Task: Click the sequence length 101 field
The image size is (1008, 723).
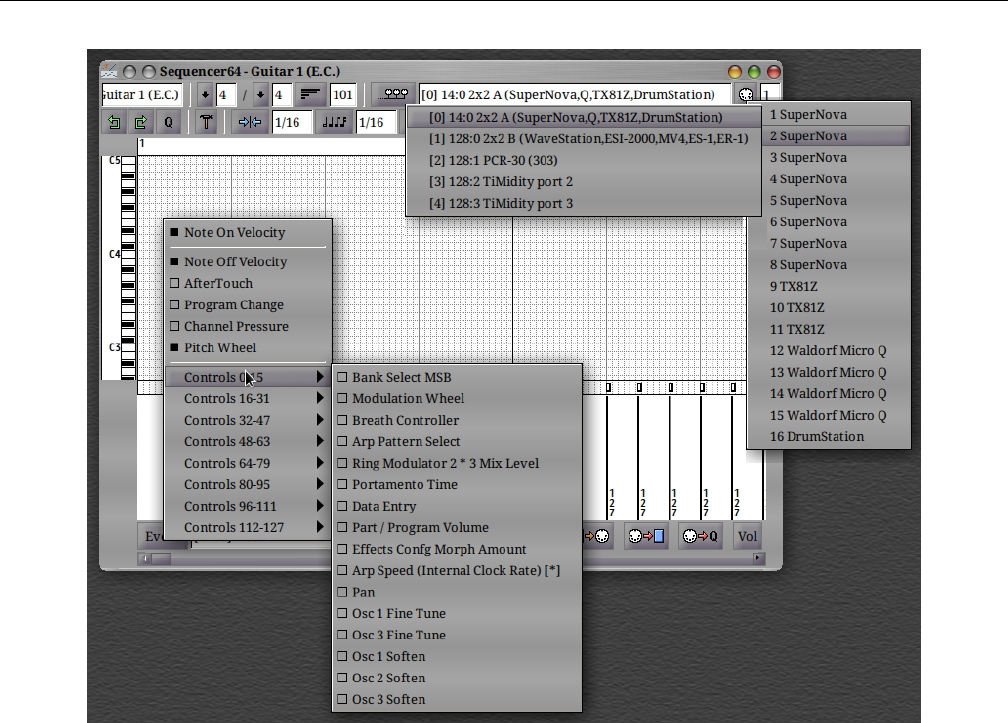Action: pyautogui.click(x=343, y=94)
